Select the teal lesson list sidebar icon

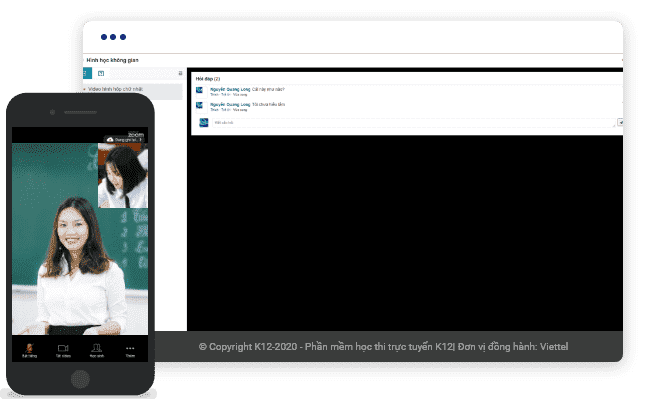coord(87,73)
